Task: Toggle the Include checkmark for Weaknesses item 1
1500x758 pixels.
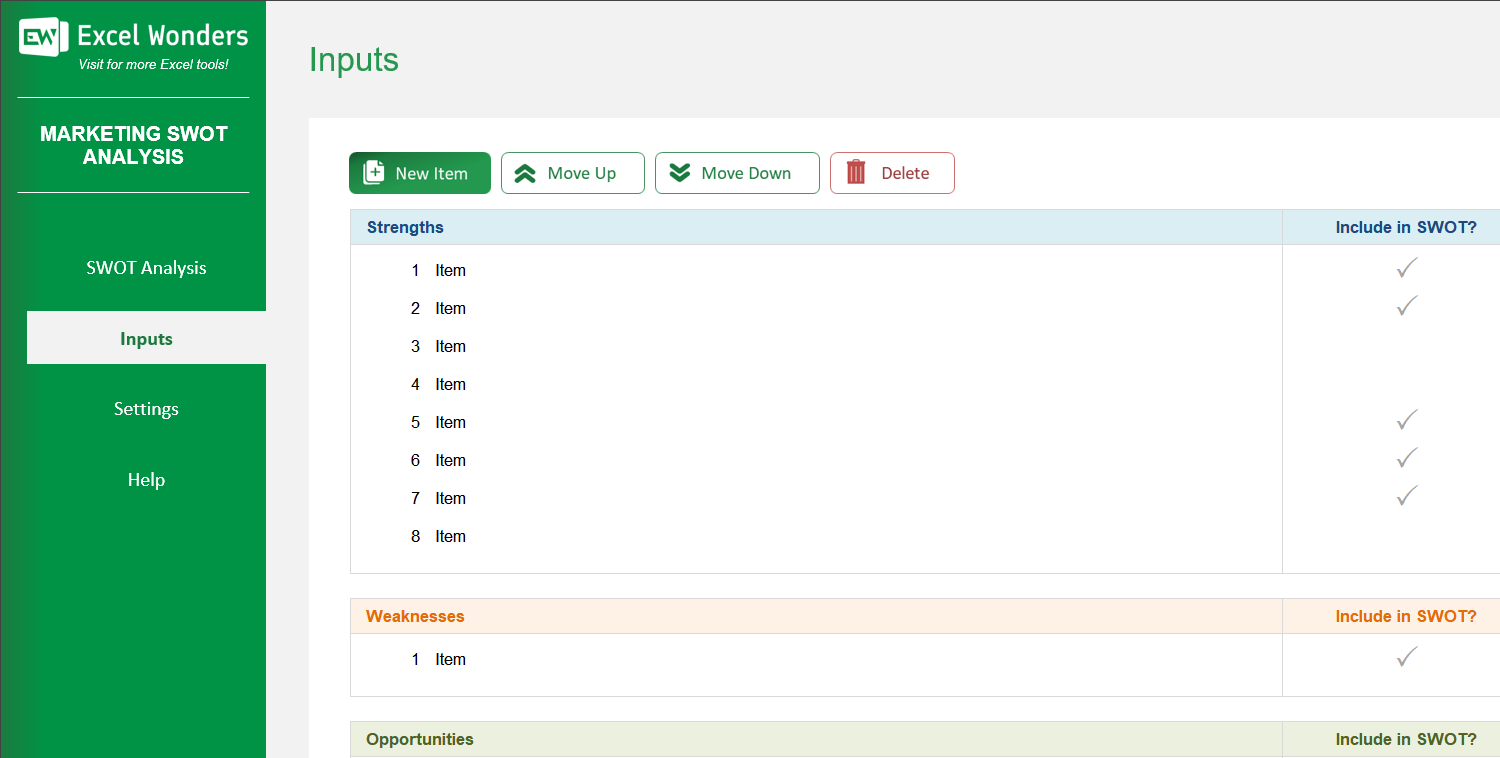Action: pos(1406,657)
